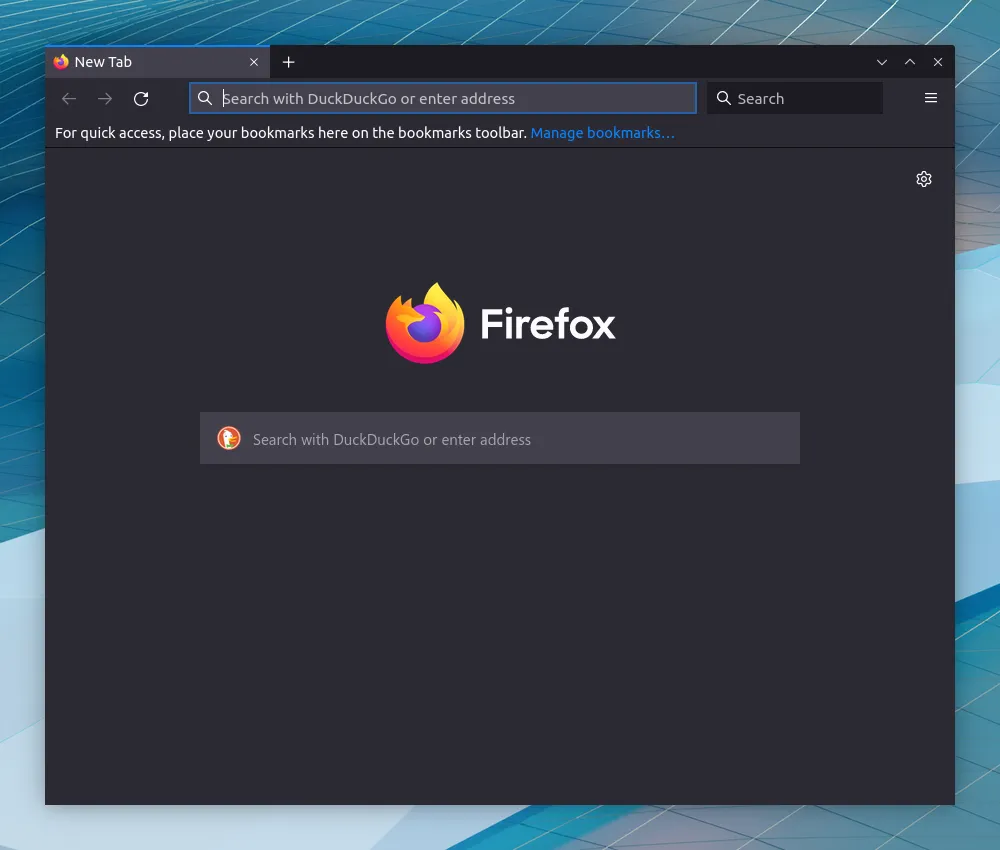Click the search icon in the secondary search bar
Image resolution: width=1000 pixels, height=850 pixels.
tap(723, 98)
